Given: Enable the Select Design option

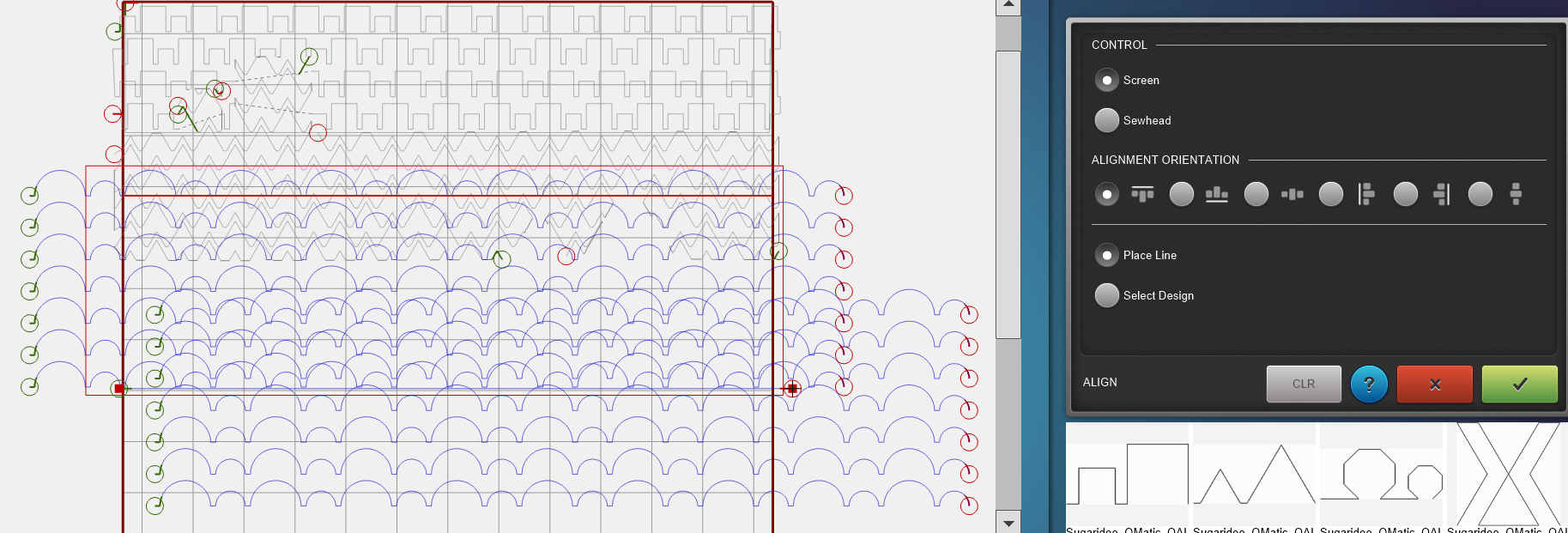Looking at the screenshot, I should [1107, 296].
